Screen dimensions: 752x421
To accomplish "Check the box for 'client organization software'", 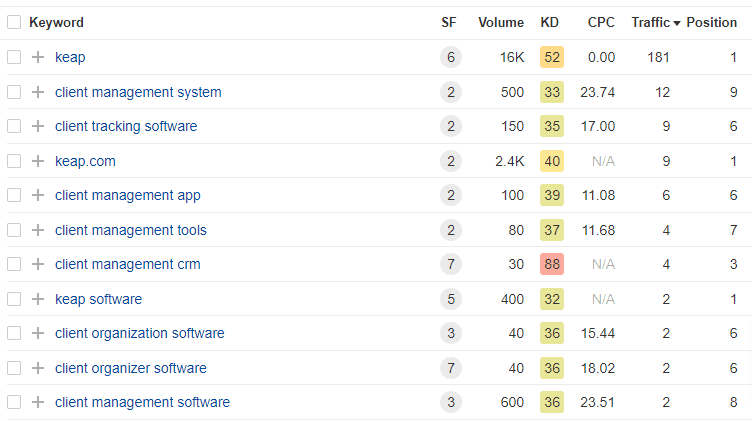I will coord(14,333).
